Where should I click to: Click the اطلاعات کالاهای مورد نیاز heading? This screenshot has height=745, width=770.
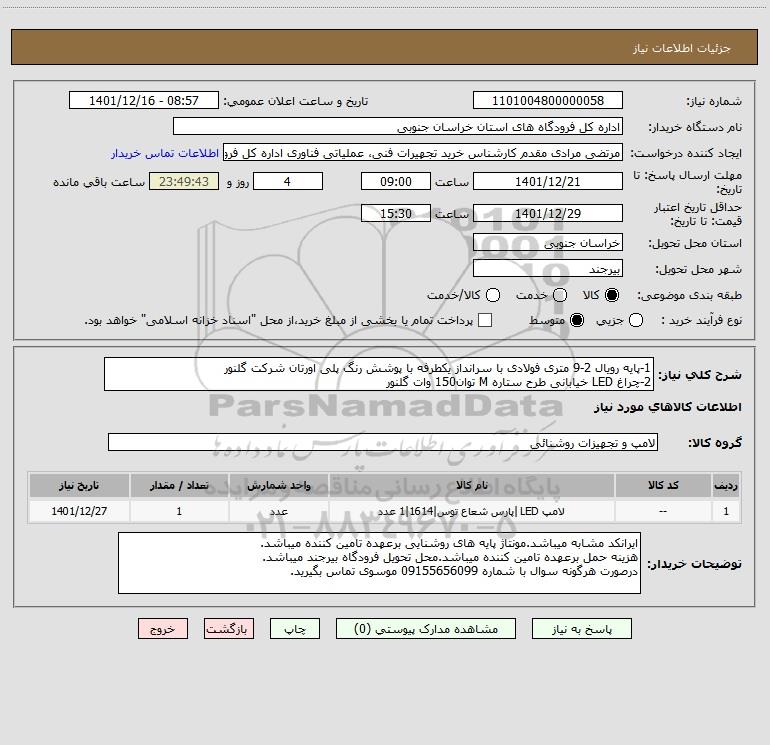coord(668,407)
